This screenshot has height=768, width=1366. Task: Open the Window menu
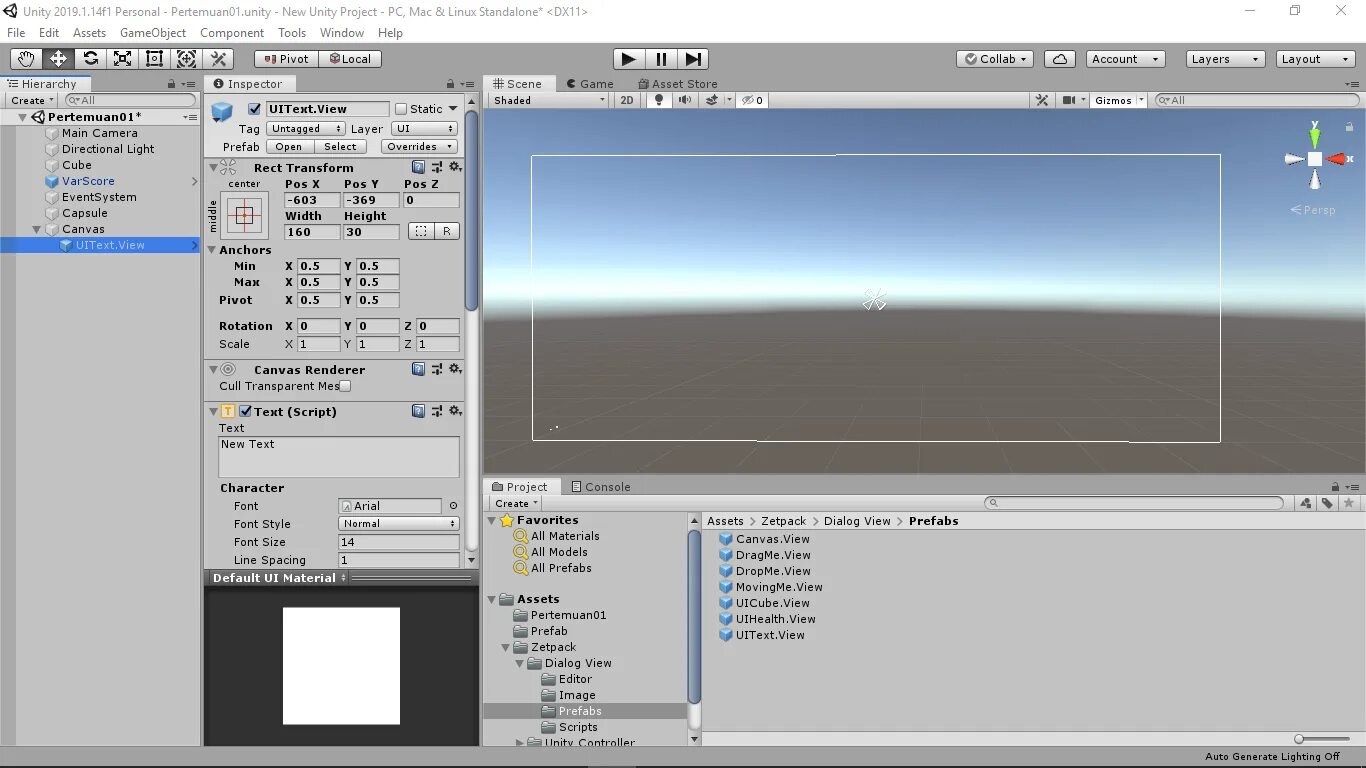coord(342,33)
